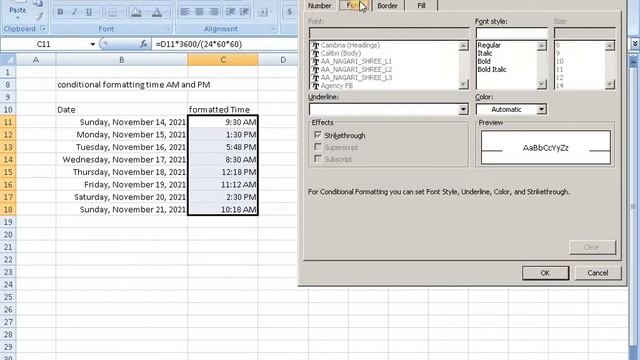Image resolution: width=640 pixels, height=360 pixels.
Task: Click the Preview box showing AaBbCcYyZz
Action: pos(546,147)
